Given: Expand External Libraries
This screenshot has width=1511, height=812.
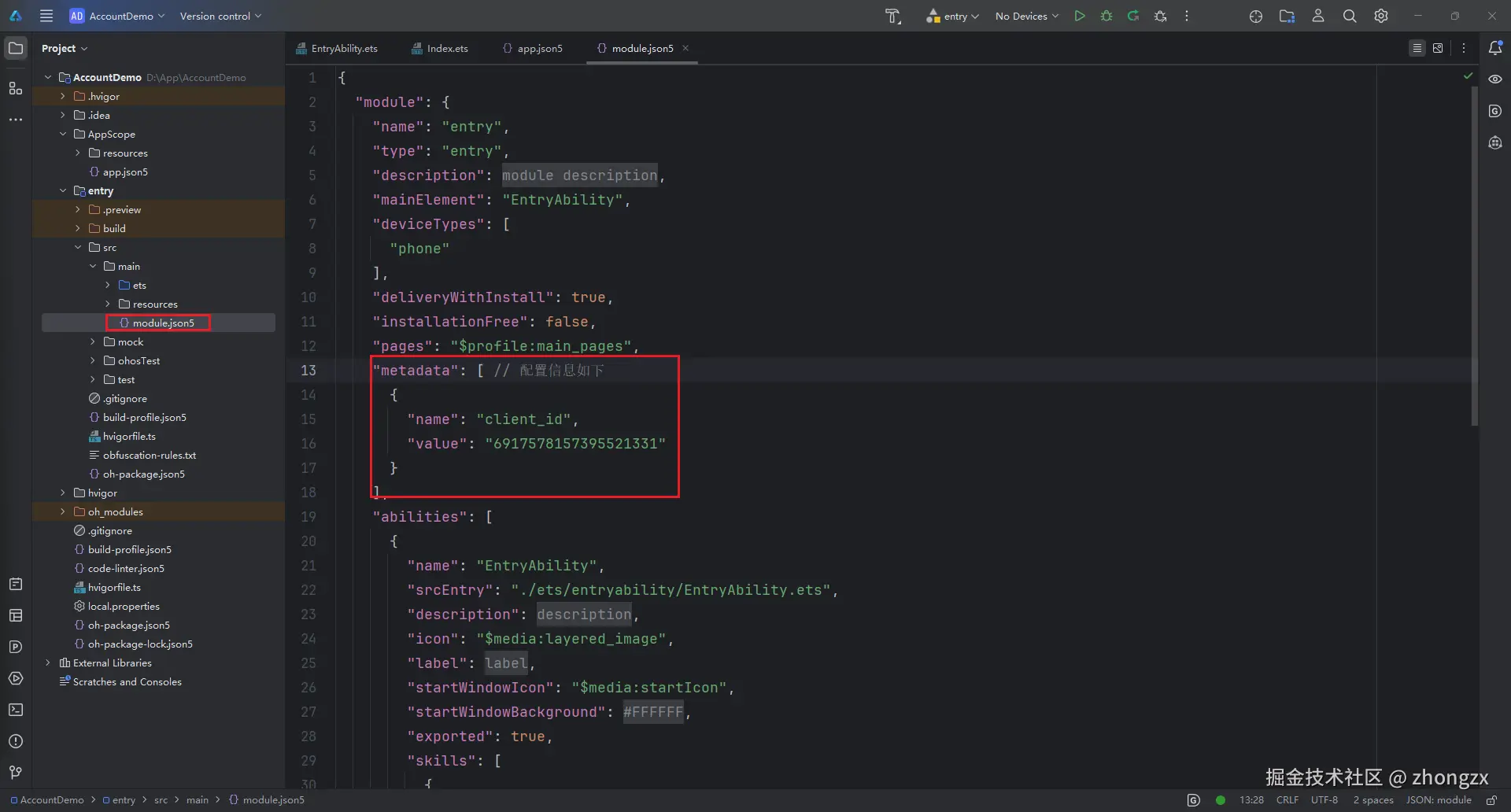Looking at the screenshot, I should coord(48,663).
